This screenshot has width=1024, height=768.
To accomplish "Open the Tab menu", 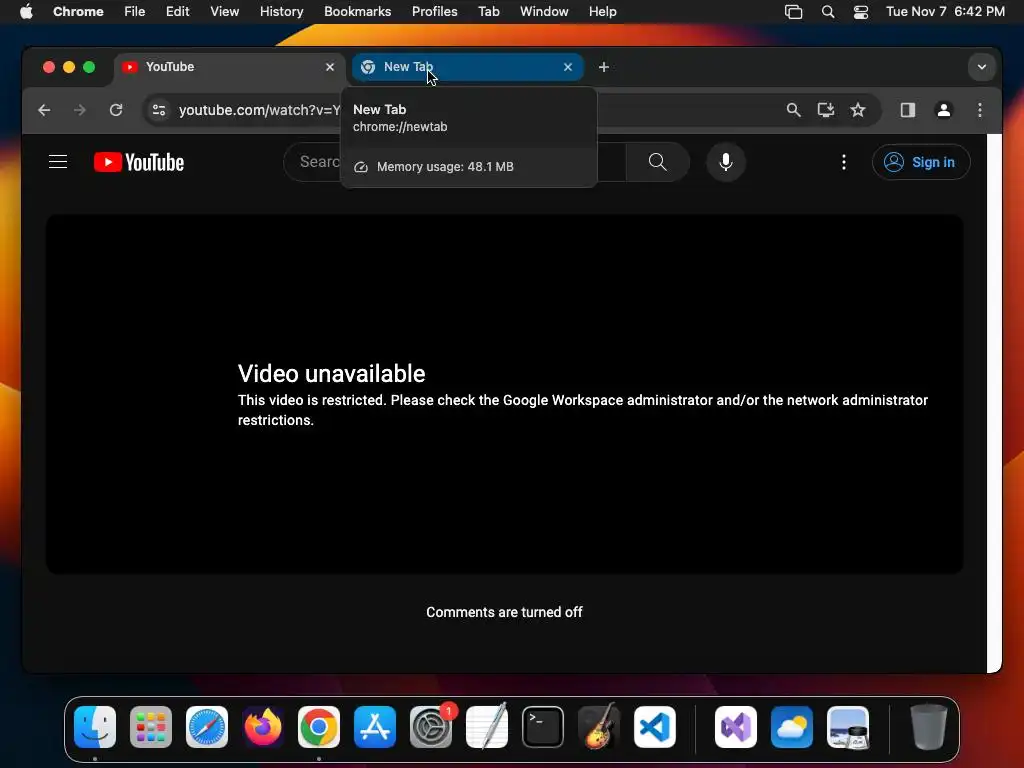I will tap(488, 12).
